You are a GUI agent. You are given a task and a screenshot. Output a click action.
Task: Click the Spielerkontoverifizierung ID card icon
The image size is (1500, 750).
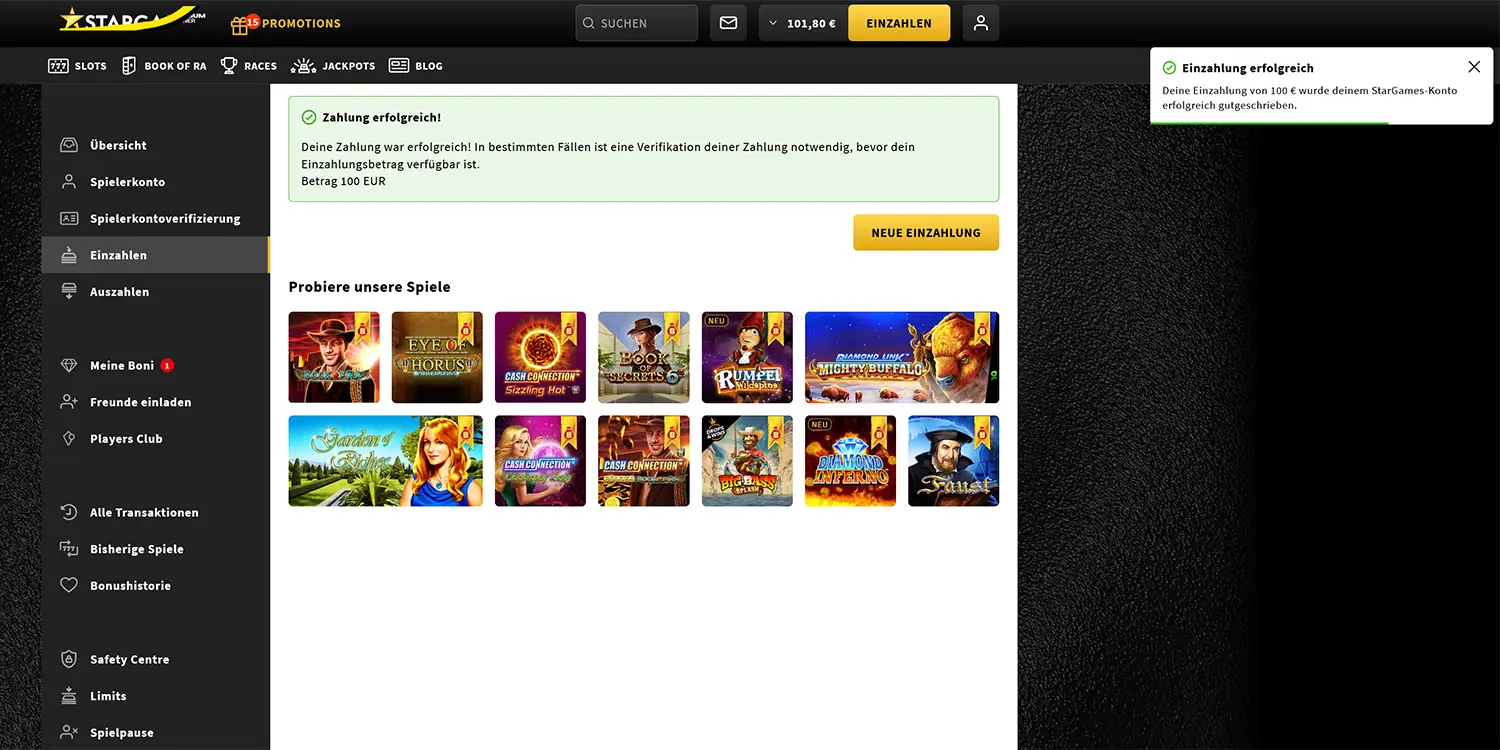[69, 218]
